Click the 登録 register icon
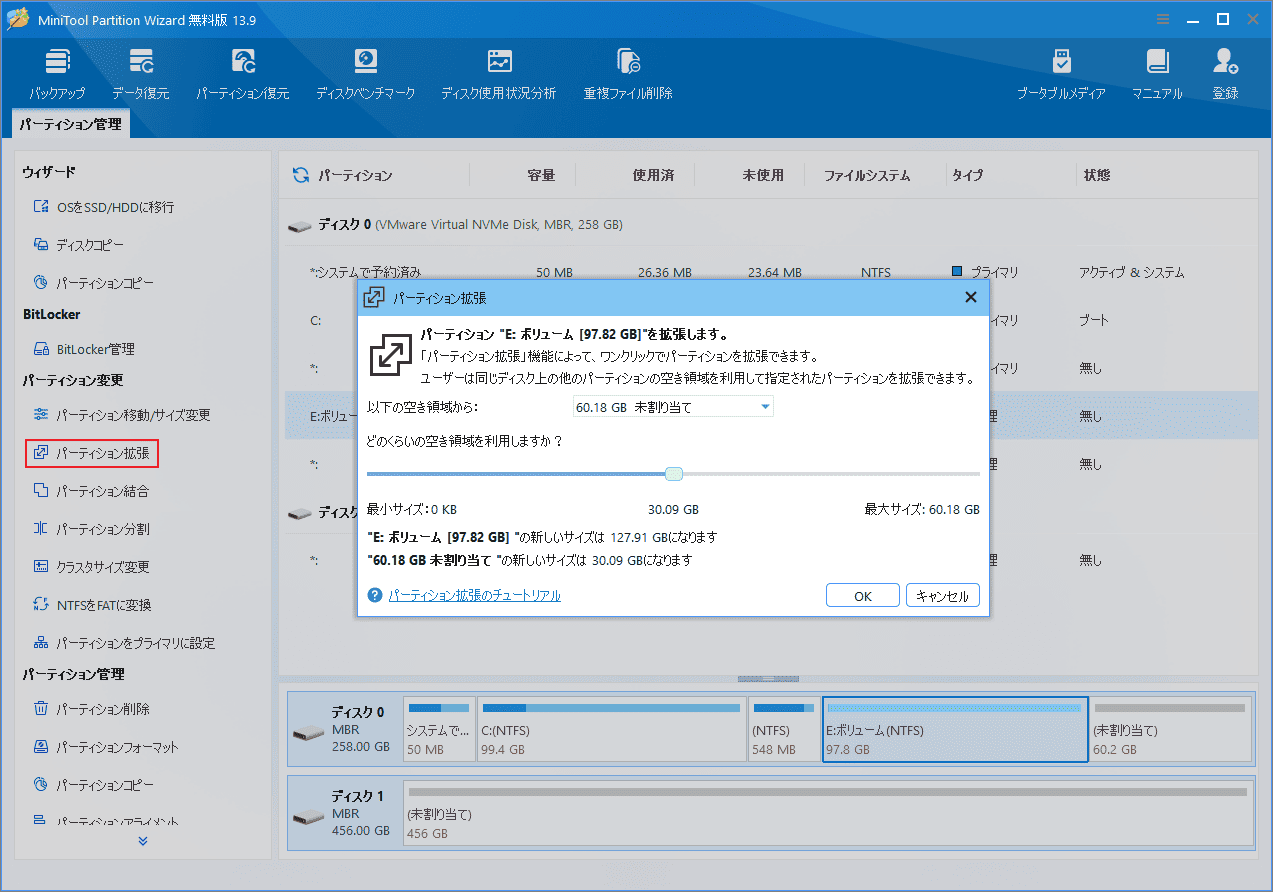This screenshot has width=1273, height=892. coord(1226,74)
